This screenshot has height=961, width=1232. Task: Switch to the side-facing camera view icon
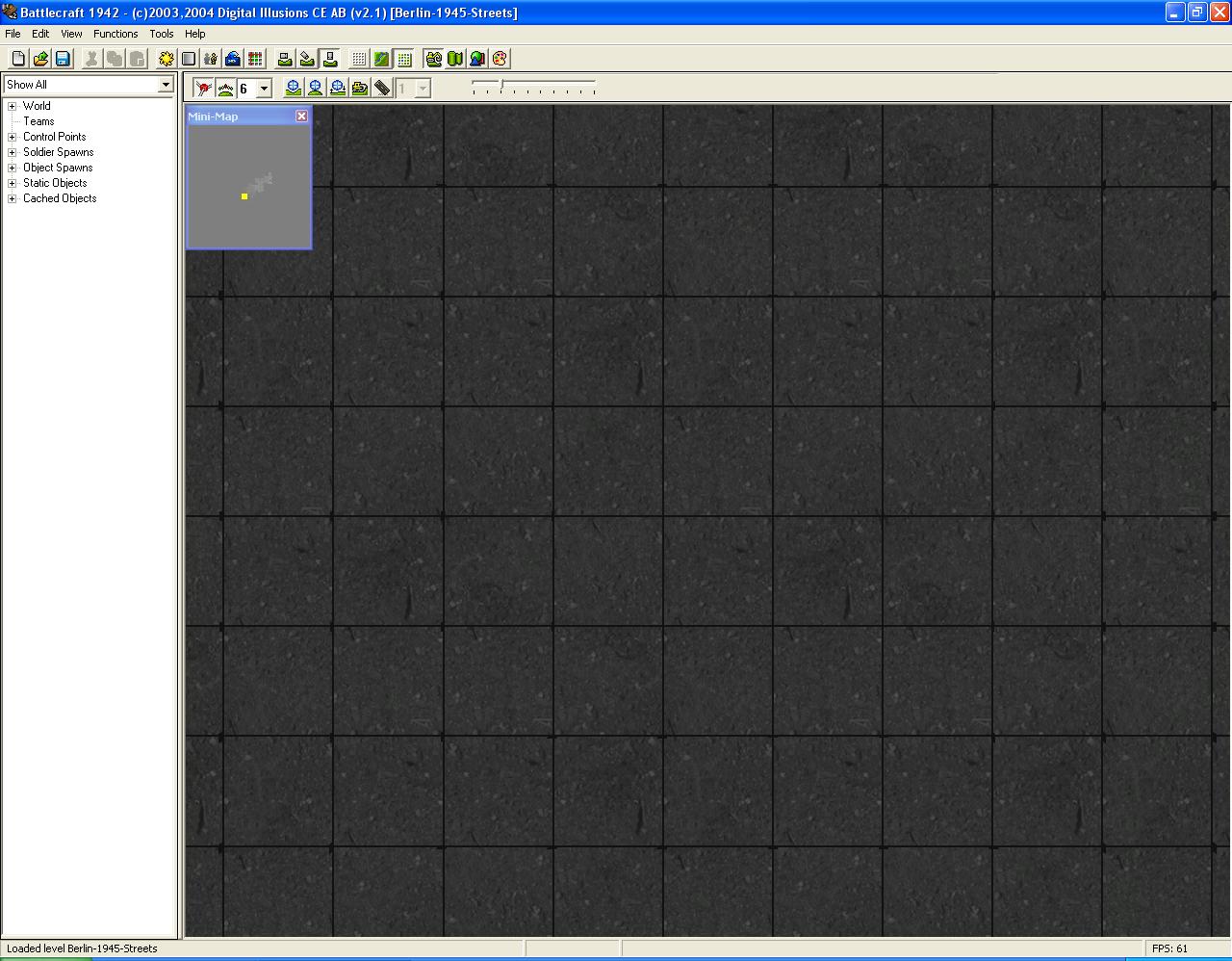(285, 59)
